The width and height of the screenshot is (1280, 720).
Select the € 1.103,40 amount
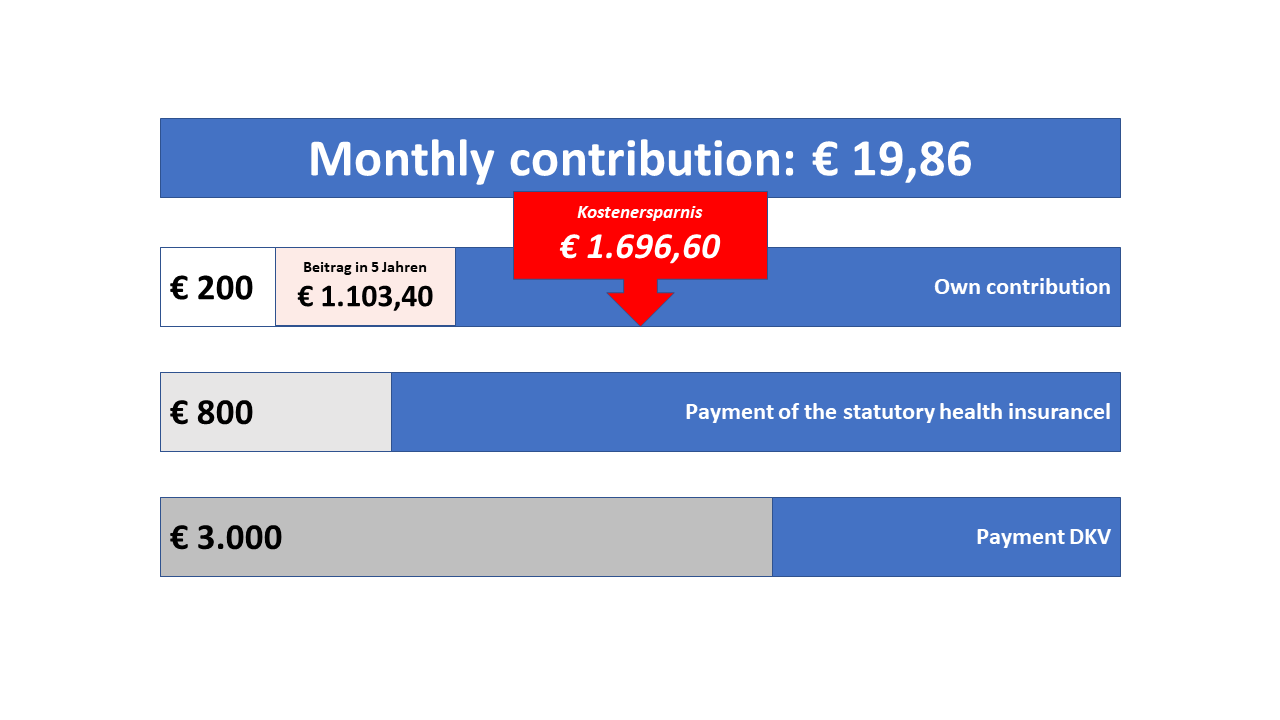tap(365, 297)
